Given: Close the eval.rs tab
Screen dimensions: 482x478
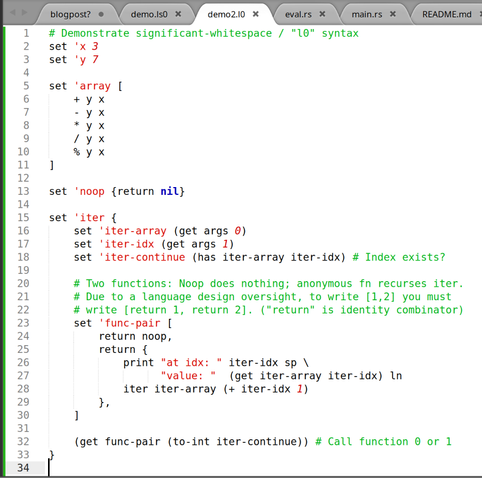Looking at the screenshot, I should tap(322, 14).
